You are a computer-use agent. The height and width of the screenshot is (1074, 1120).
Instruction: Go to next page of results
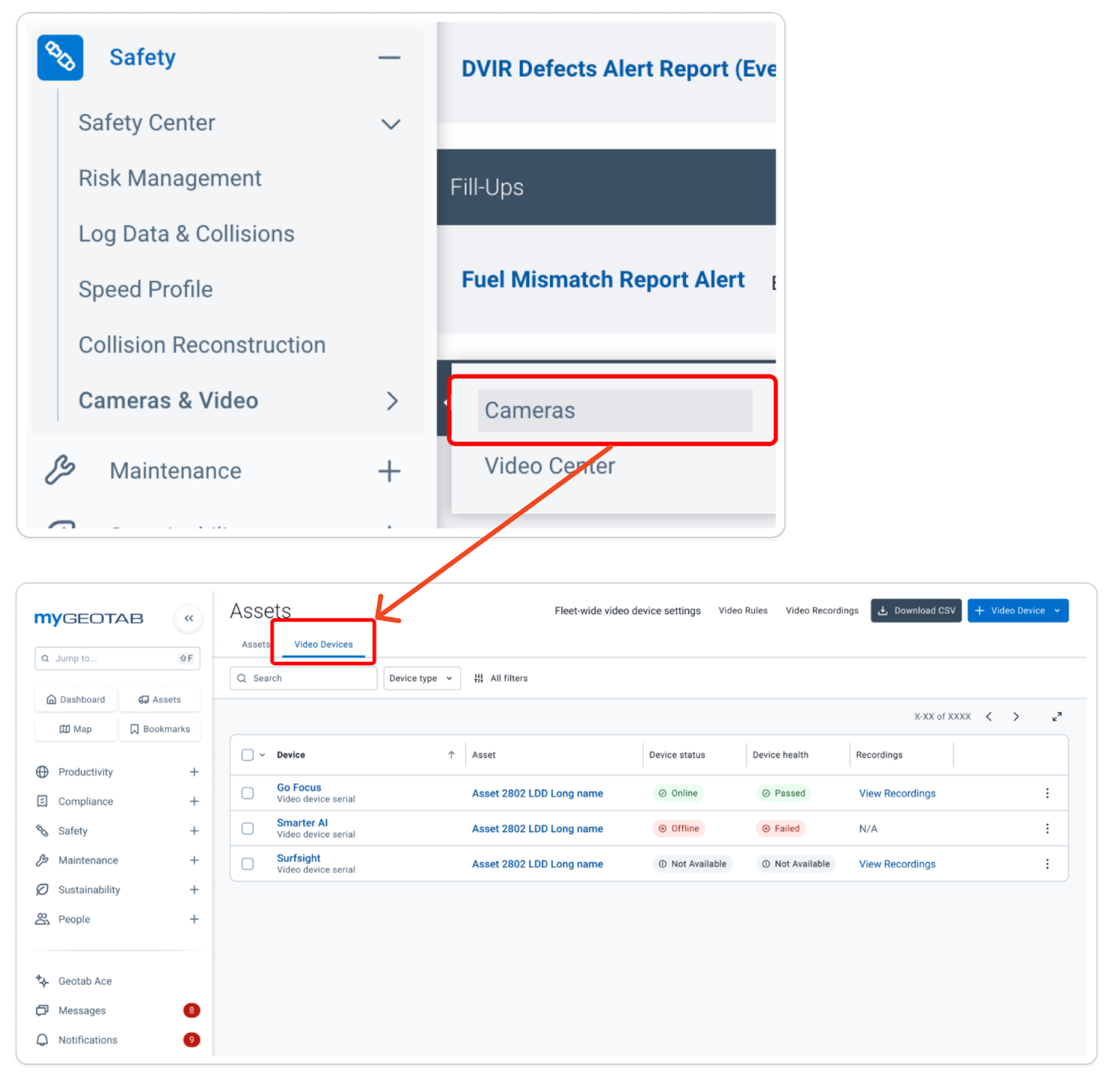pos(1016,716)
